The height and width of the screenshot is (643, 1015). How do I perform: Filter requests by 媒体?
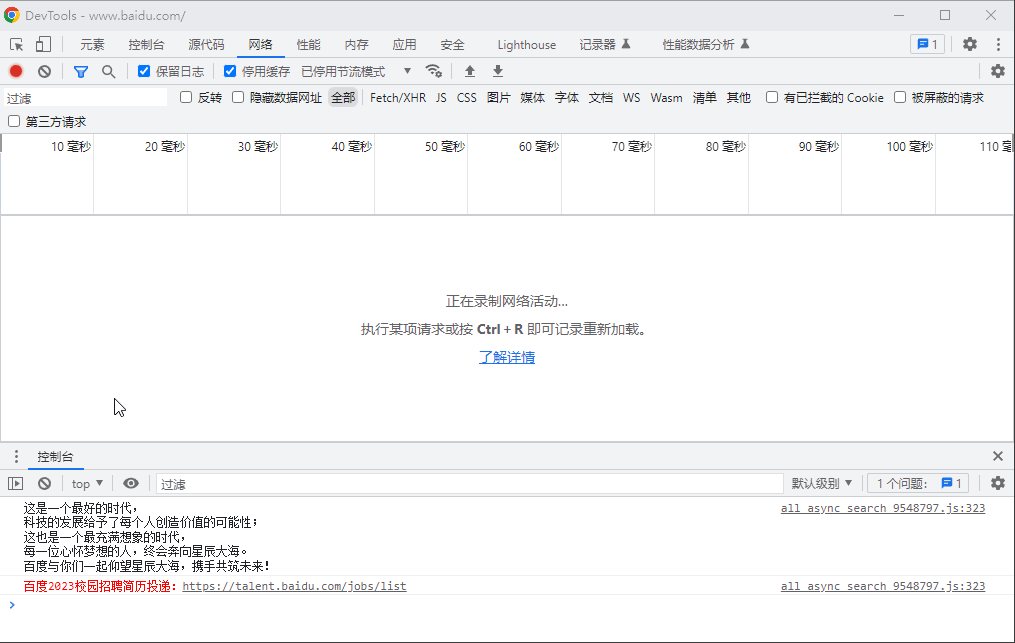(532, 98)
